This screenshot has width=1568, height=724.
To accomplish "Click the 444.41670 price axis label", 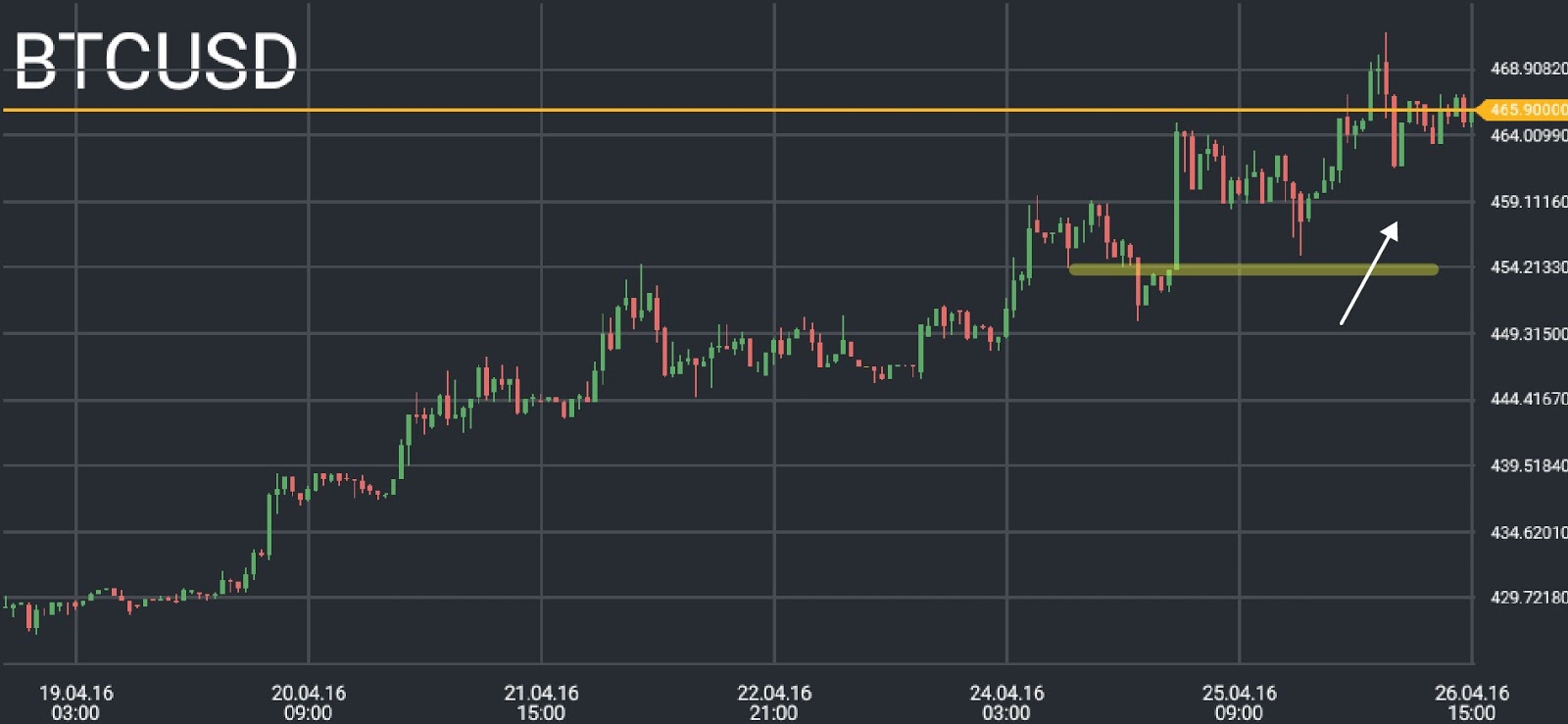I will click(1529, 399).
